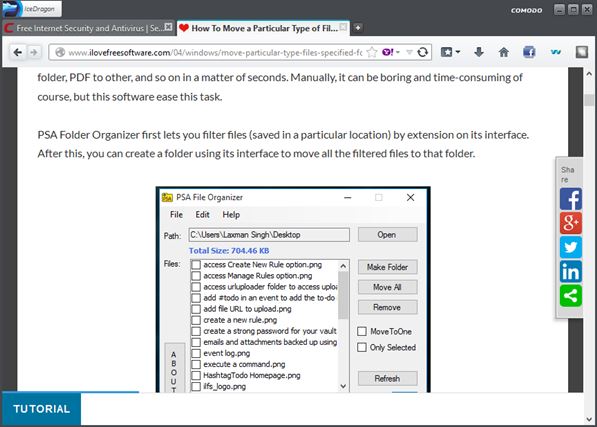The height and width of the screenshot is (427, 597).
Task: Click the PSA File Organizer screenshot image
Action: pos(293,289)
